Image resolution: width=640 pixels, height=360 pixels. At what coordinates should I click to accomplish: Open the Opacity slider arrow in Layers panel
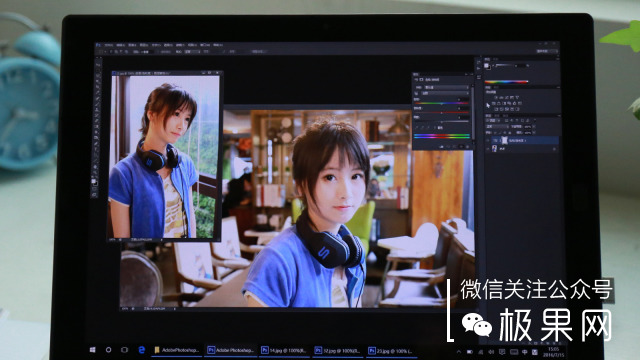click(x=534, y=127)
